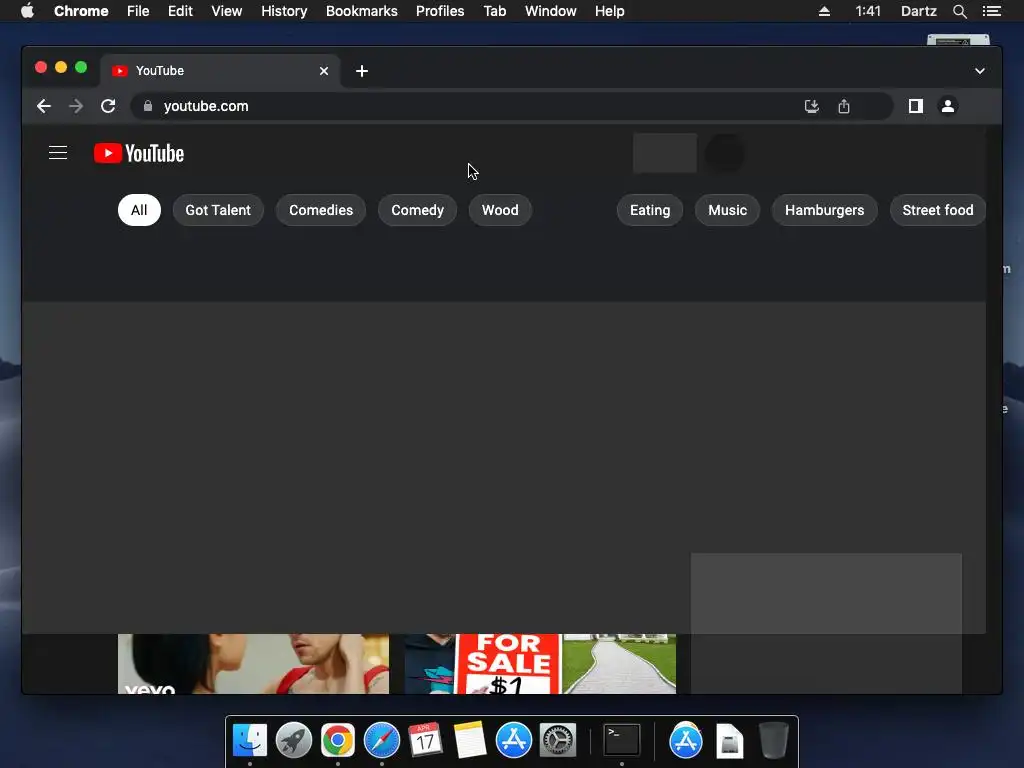The height and width of the screenshot is (768, 1024).
Task: Share this page using the share icon
Action: point(844,106)
